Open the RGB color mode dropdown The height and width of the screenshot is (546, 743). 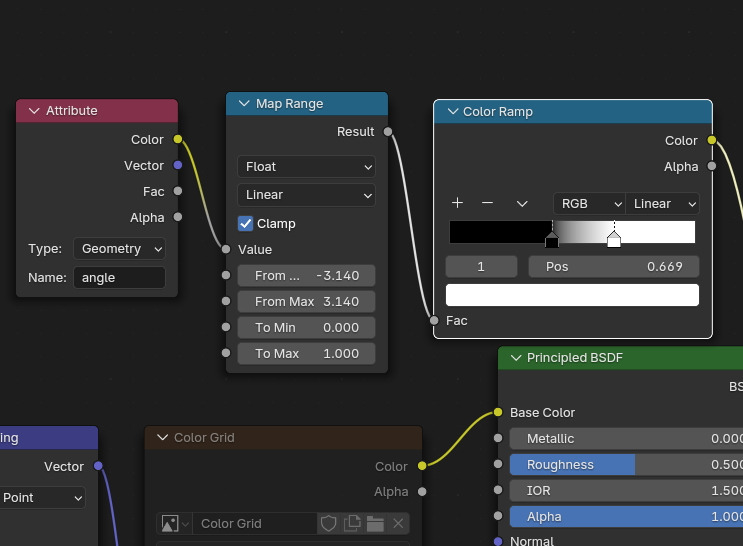(589, 204)
